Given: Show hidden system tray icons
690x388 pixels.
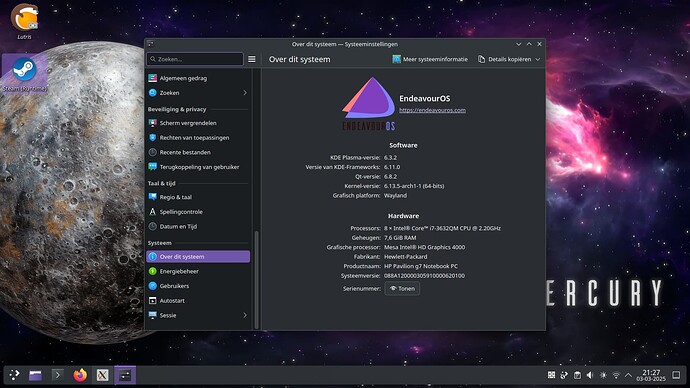Looking at the screenshot, I should [628, 375].
